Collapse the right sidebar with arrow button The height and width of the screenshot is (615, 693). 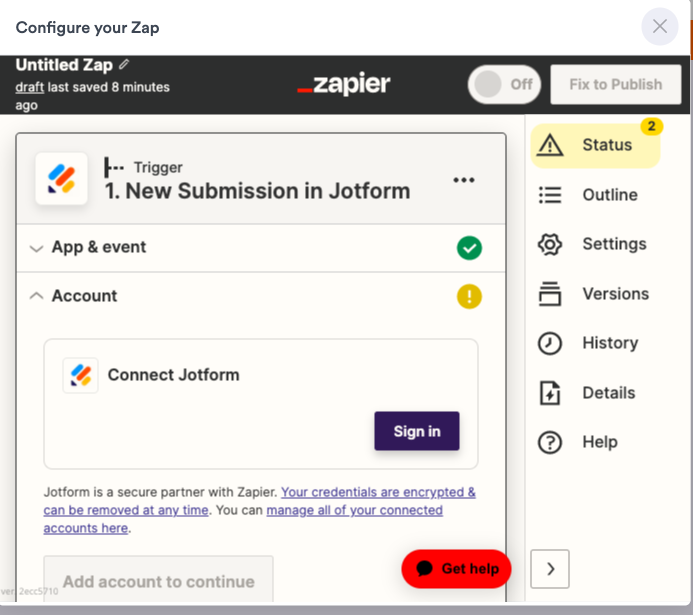pos(550,569)
